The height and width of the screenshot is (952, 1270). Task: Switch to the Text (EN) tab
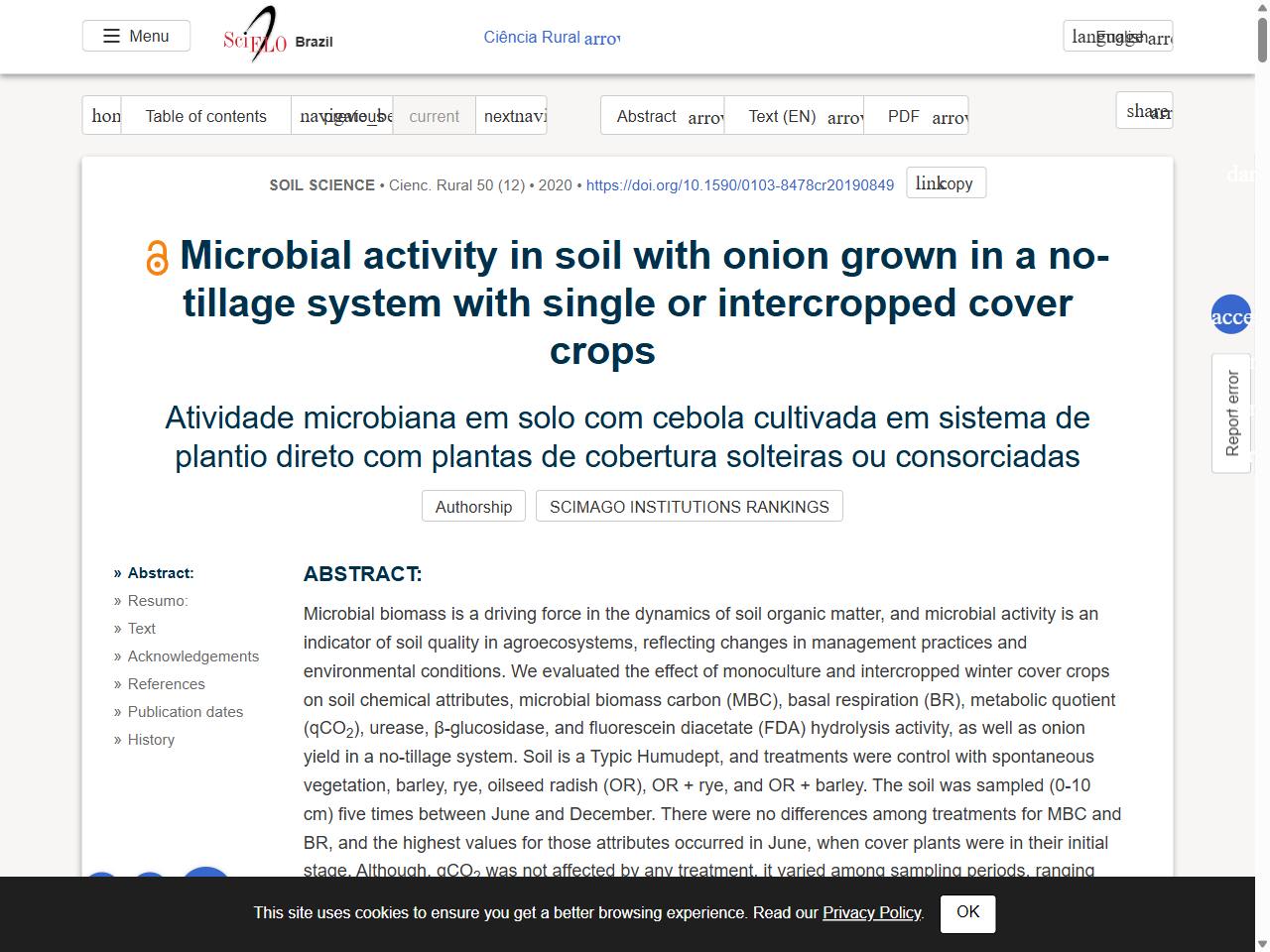click(x=783, y=116)
